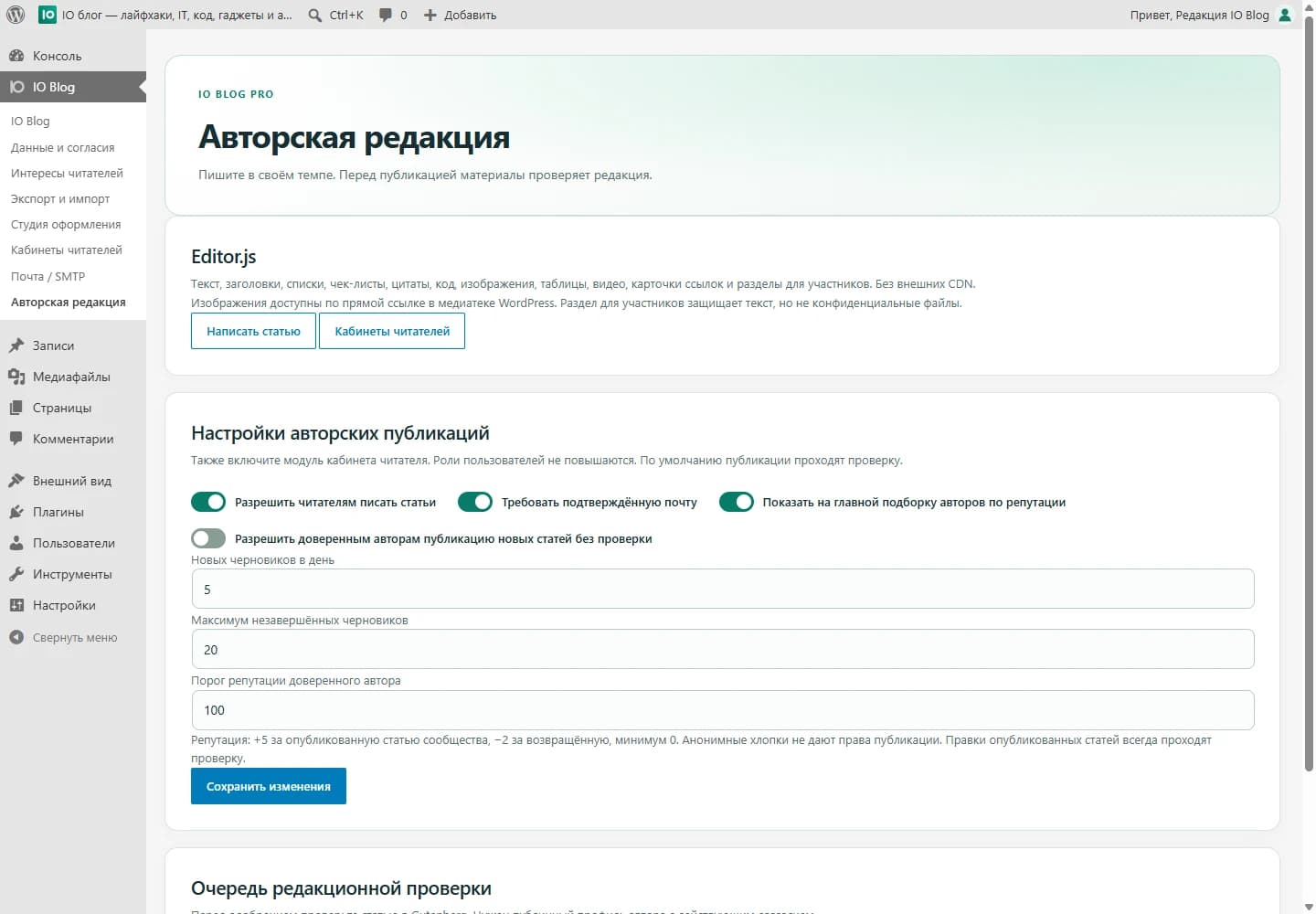Click the Консоль dashboard icon
The image size is (1316, 914).
click(16, 56)
